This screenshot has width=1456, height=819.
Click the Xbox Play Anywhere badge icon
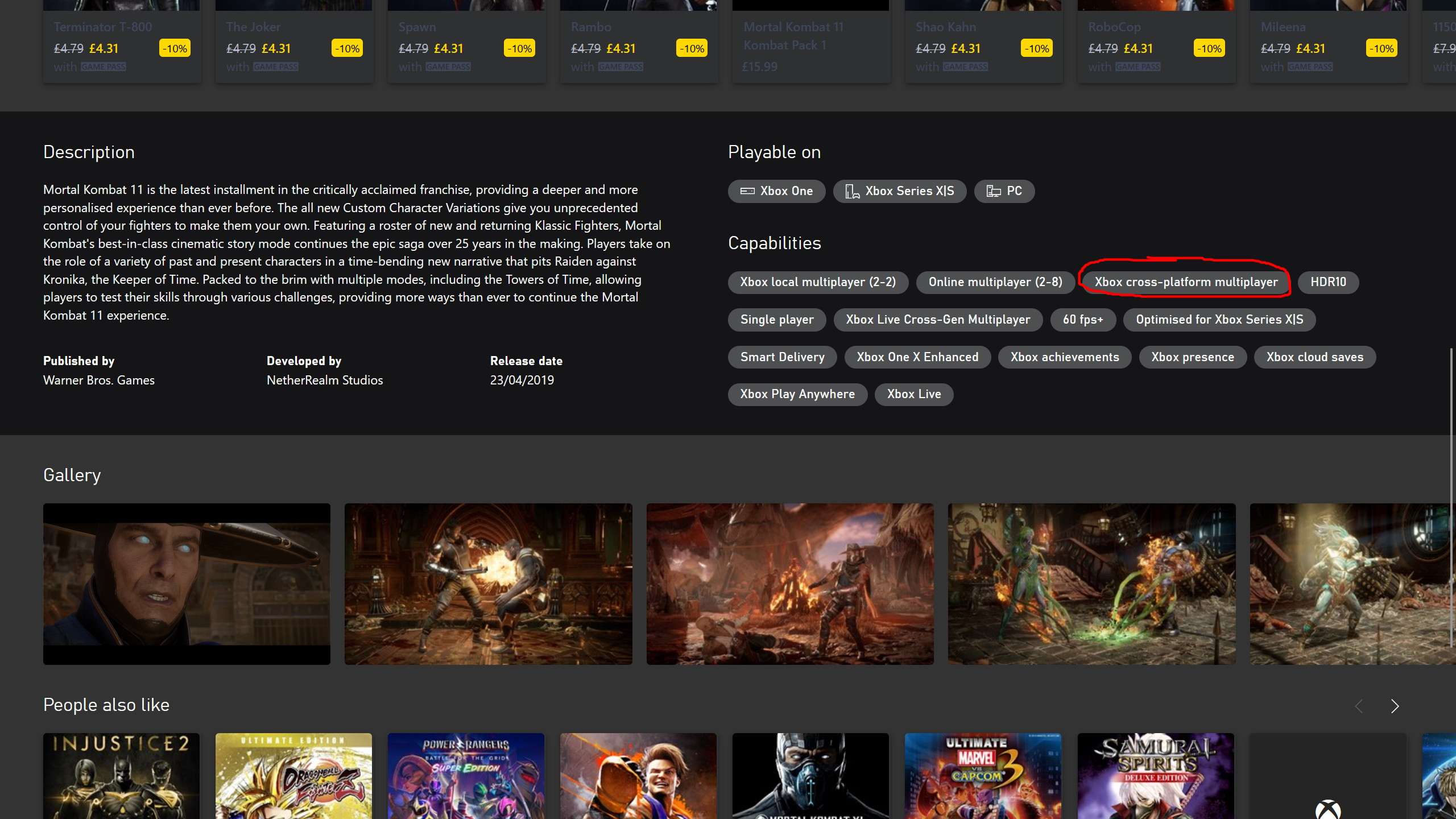pyautogui.click(x=797, y=393)
